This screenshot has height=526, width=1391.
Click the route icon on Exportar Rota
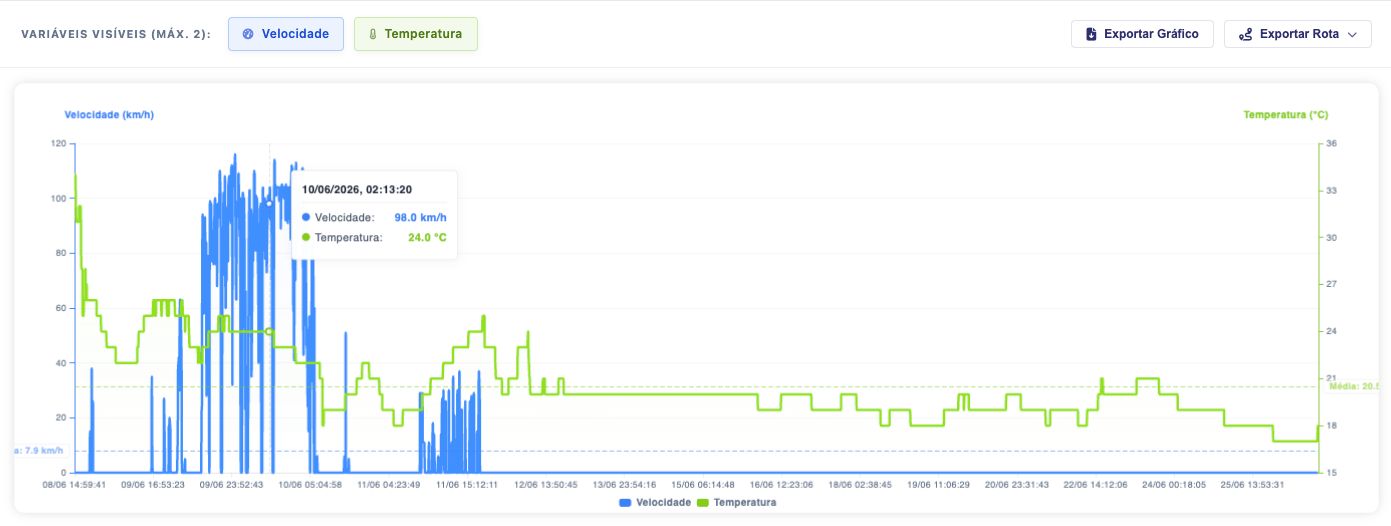tap(1245, 34)
